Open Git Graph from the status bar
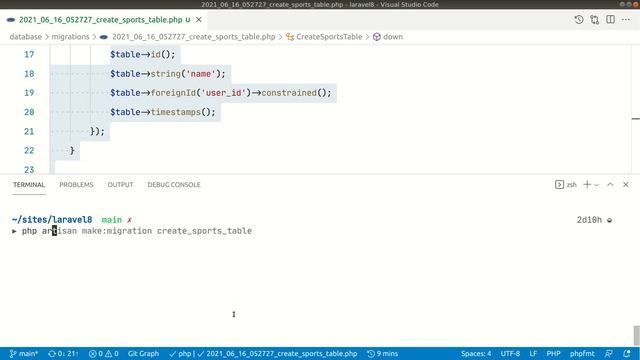Screen dimensions: 640x360 click(x=143, y=353)
